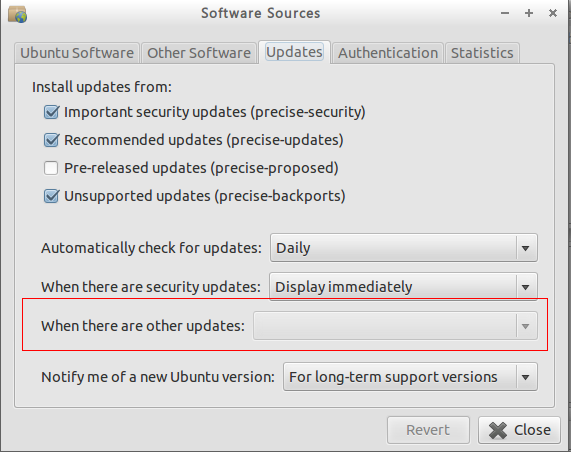Click the Software Sources package globe icon
The image size is (571, 452).
[x=17, y=15]
